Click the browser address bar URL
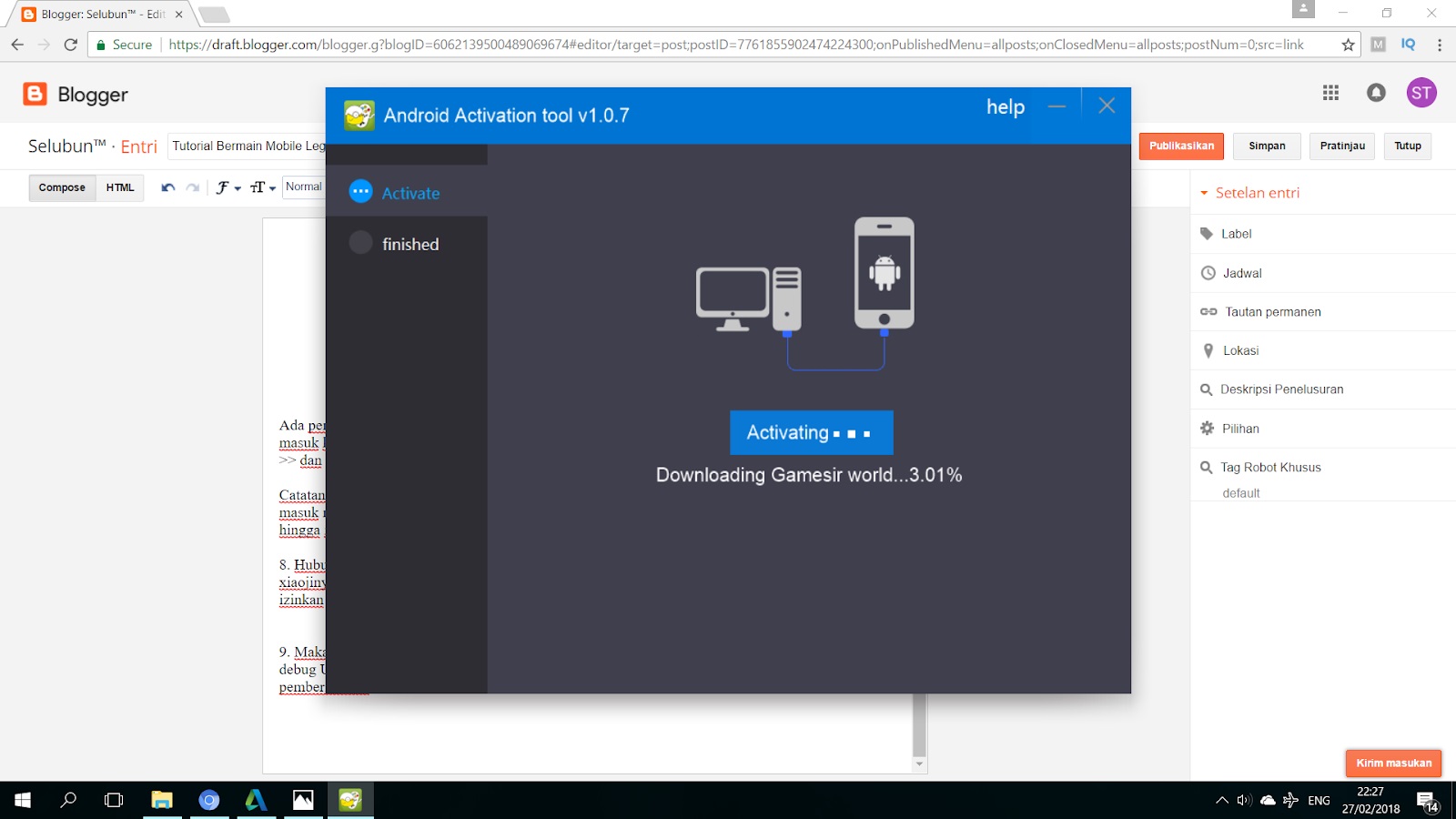Viewport: 1456px width, 819px height. click(x=735, y=45)
